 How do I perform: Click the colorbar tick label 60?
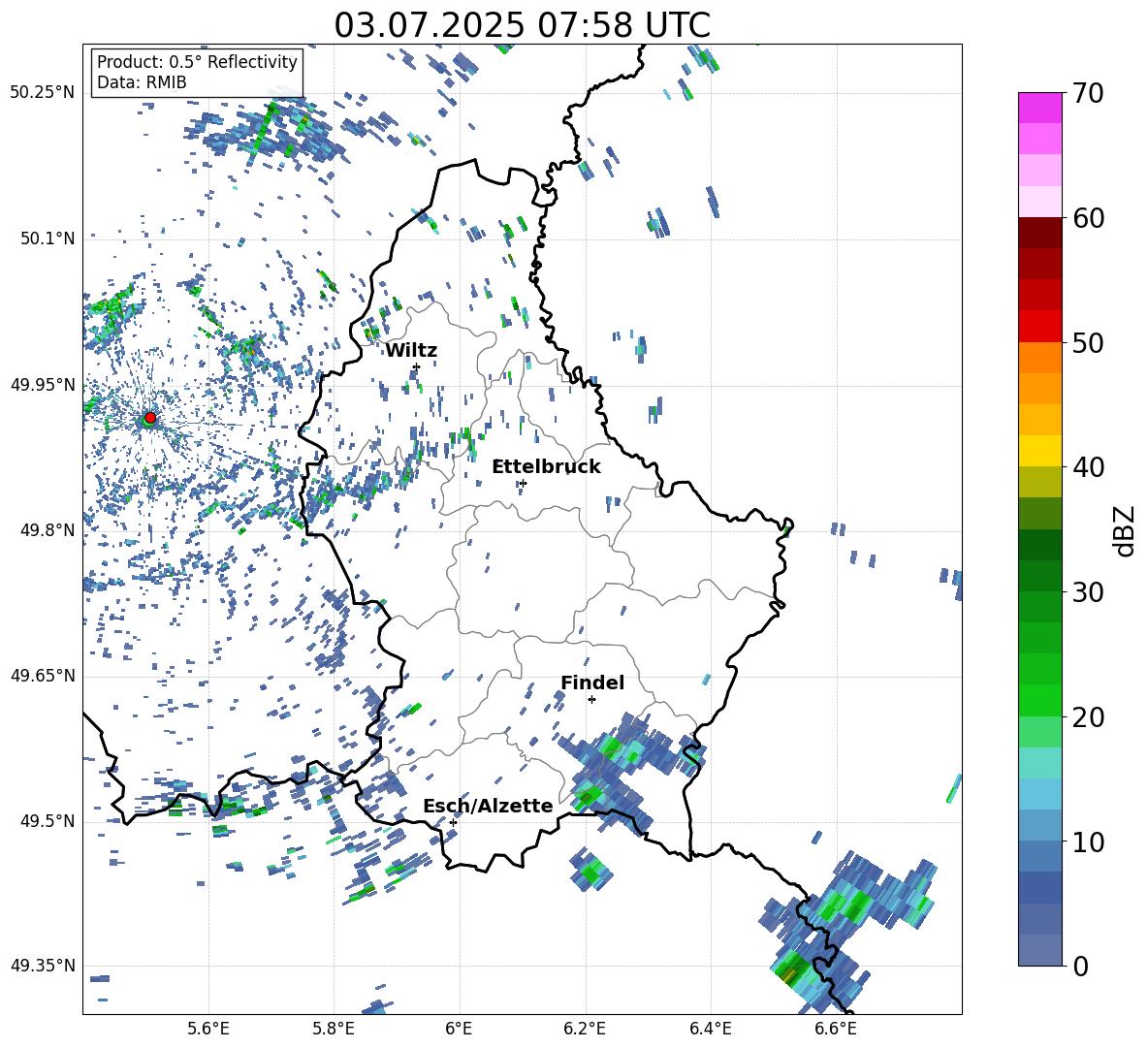(1089, 218)
